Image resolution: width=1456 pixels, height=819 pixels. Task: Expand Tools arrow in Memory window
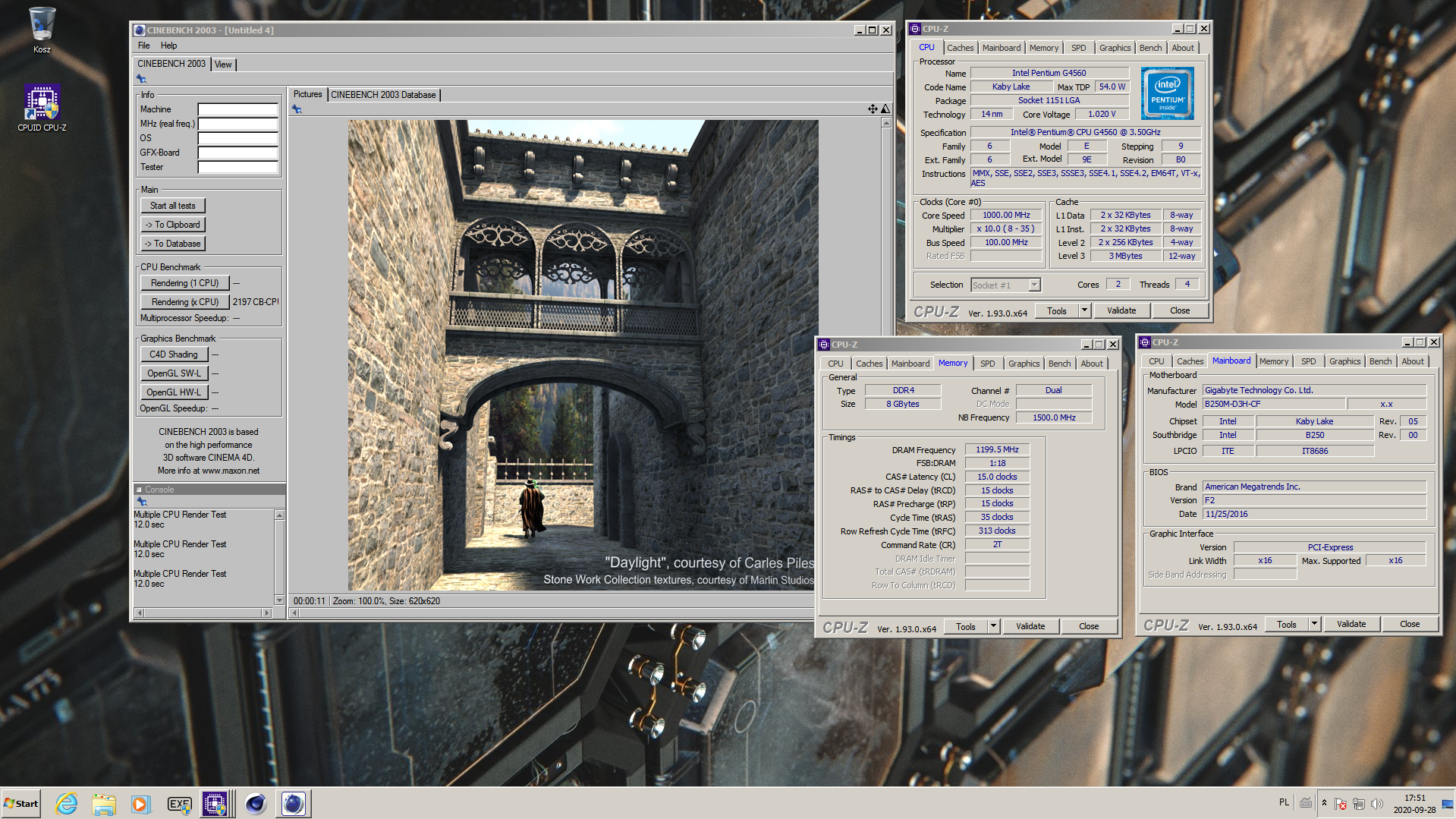point(993,626)
